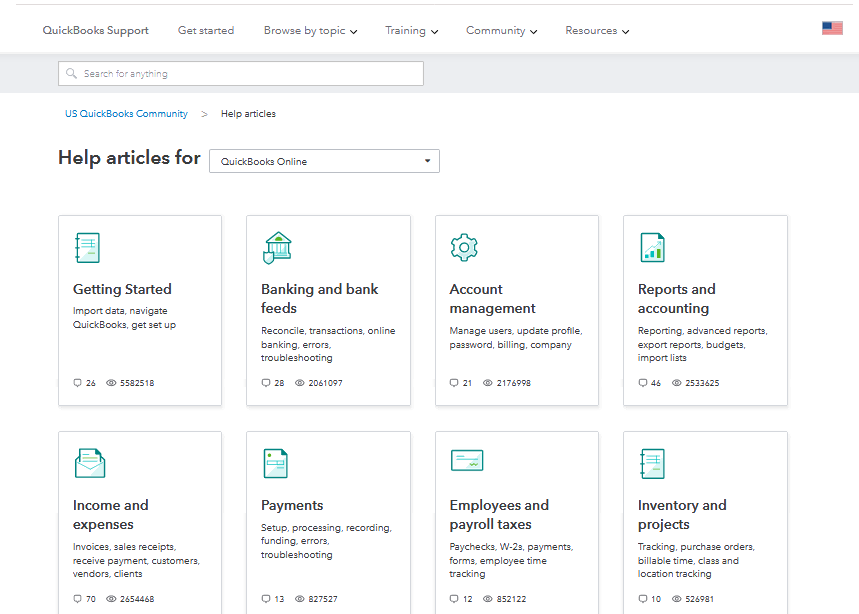
Task: Click the Banking and bank feeds building icon
Action: [x=277, y=248]
